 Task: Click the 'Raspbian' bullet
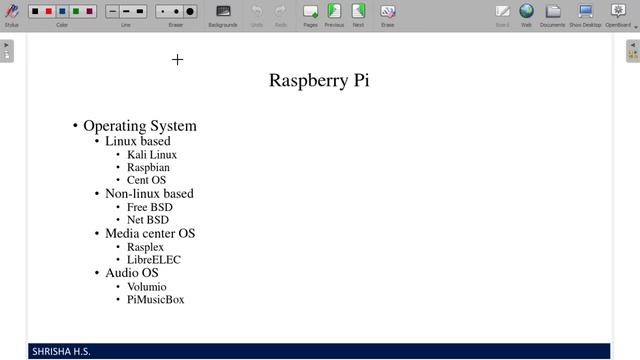[x=148, y=168]
